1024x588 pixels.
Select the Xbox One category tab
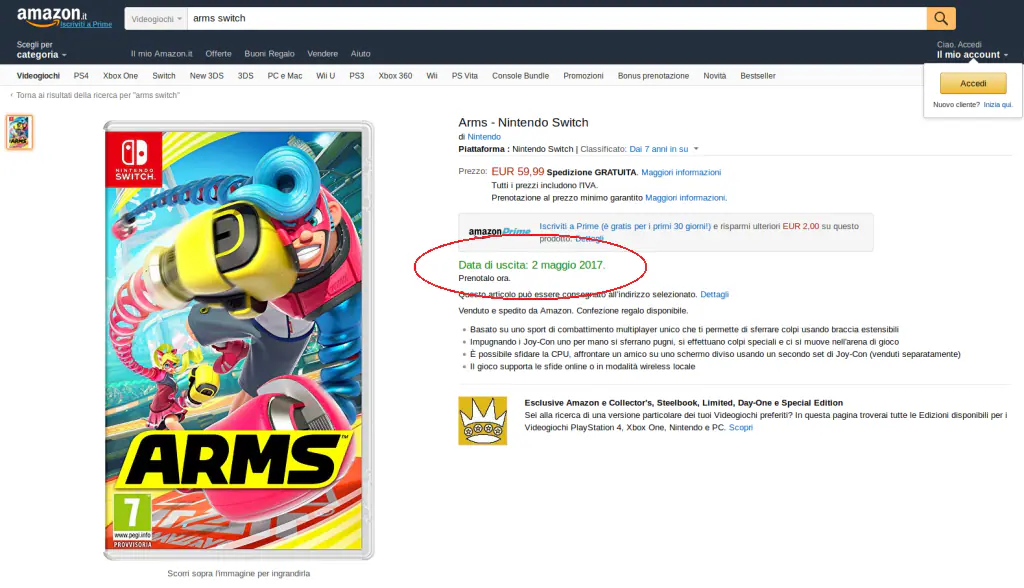[x=120, y=76]
